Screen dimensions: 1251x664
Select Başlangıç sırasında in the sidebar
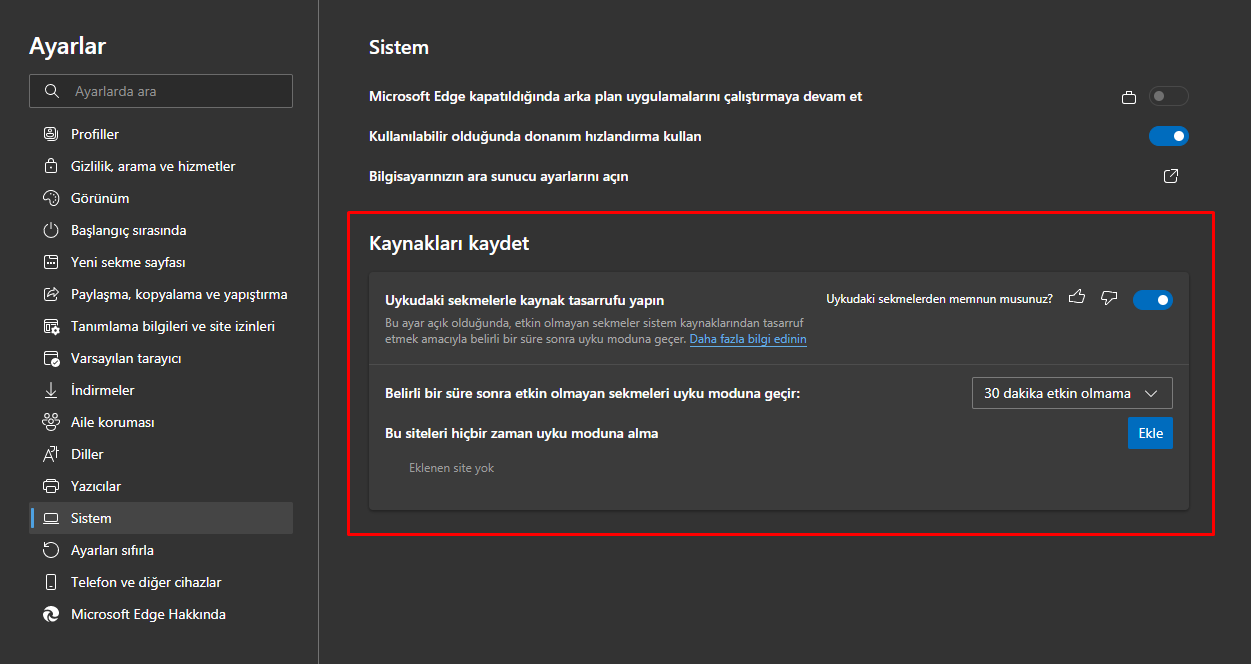tap(130, 230)
